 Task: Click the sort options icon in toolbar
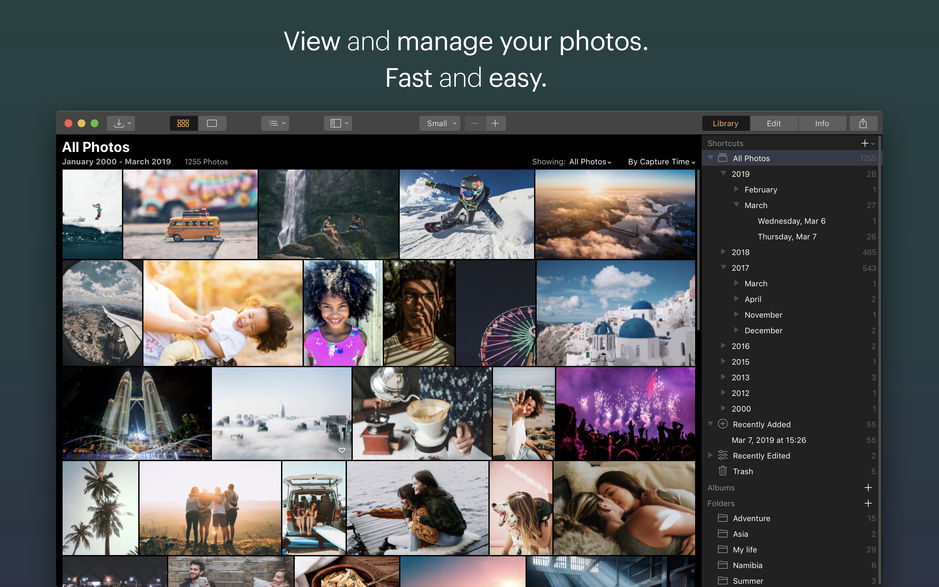275,122
